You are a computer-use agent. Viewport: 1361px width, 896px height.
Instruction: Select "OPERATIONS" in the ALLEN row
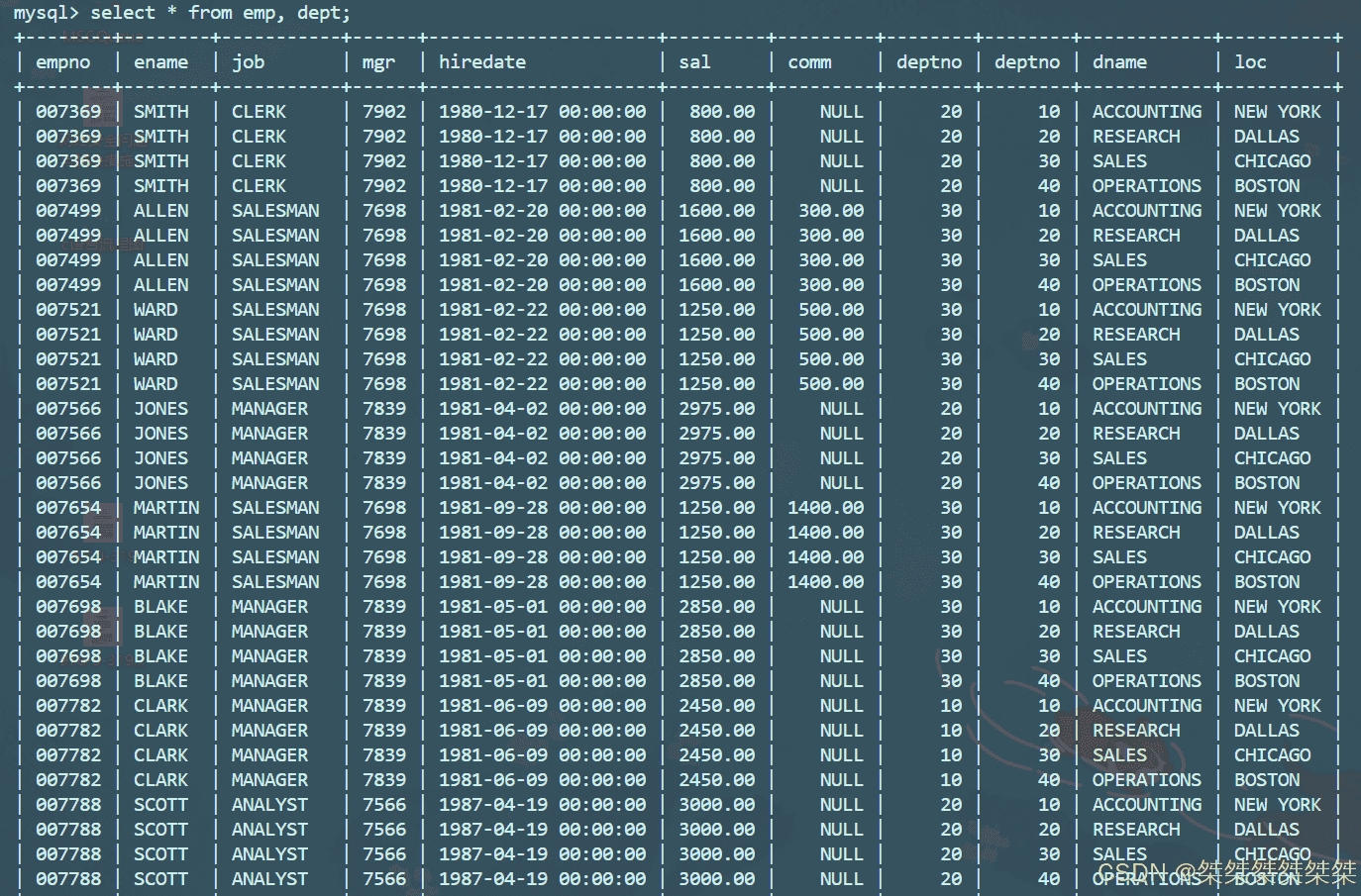[x=1147, y=285]
